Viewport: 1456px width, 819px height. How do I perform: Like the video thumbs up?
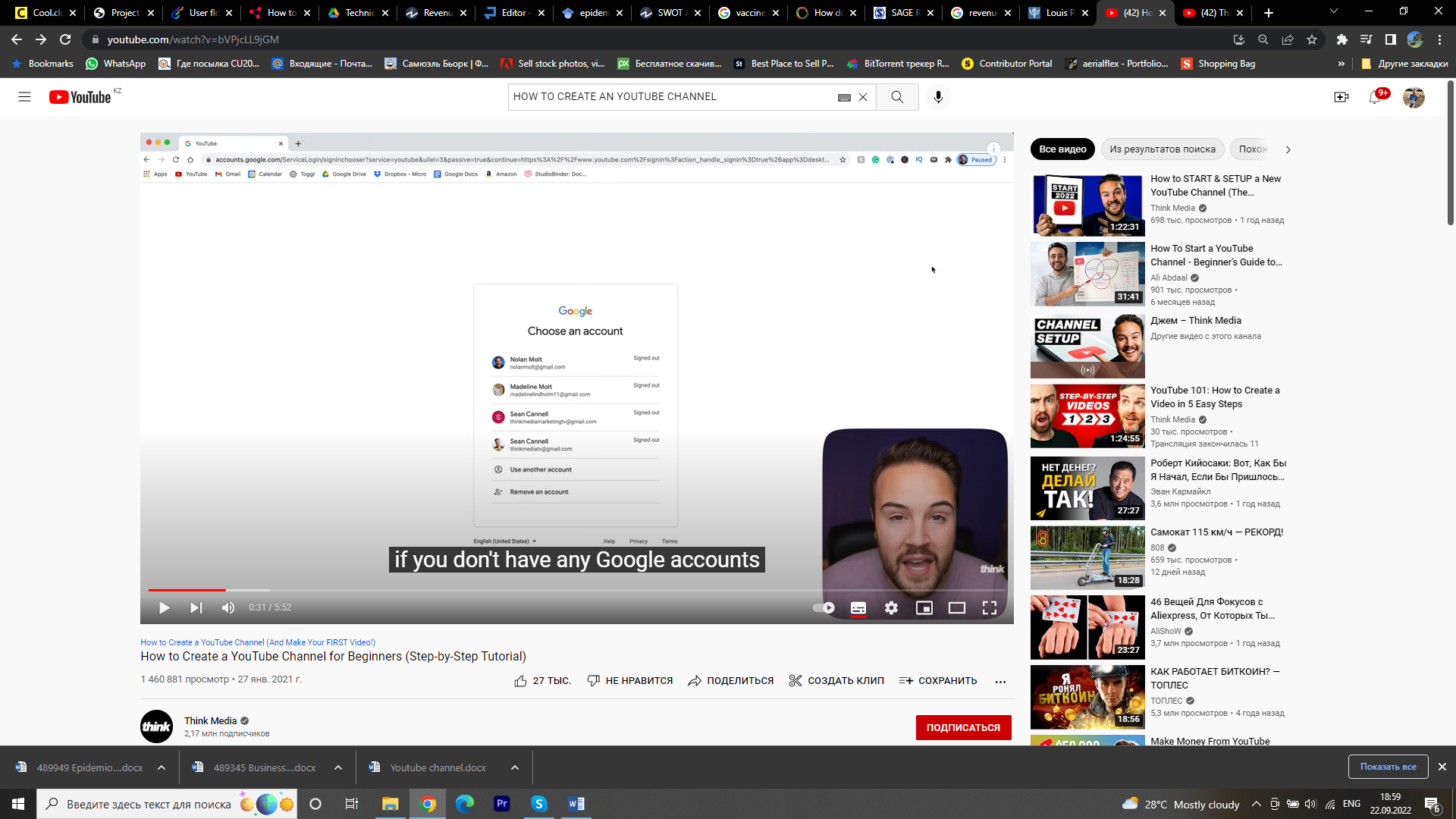click(520, 680)
